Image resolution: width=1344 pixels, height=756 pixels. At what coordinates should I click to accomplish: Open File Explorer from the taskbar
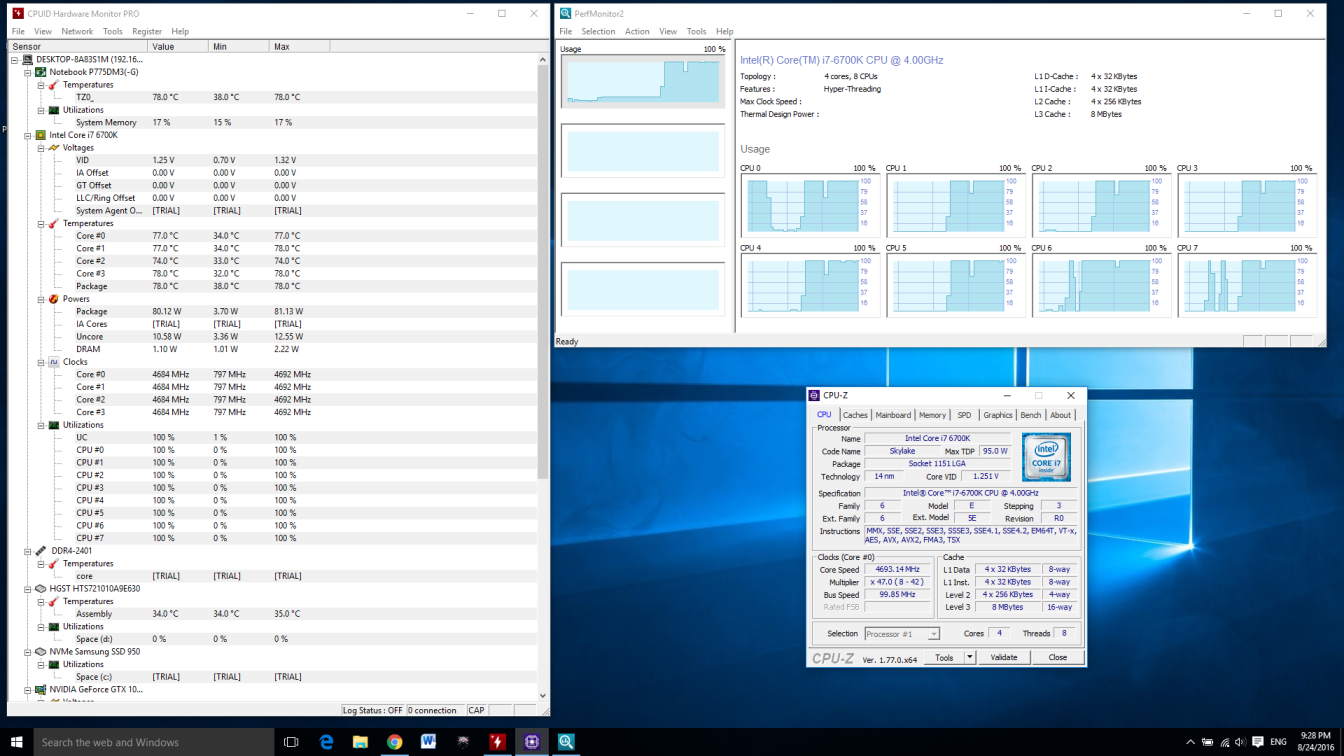[x=360, y=742]
